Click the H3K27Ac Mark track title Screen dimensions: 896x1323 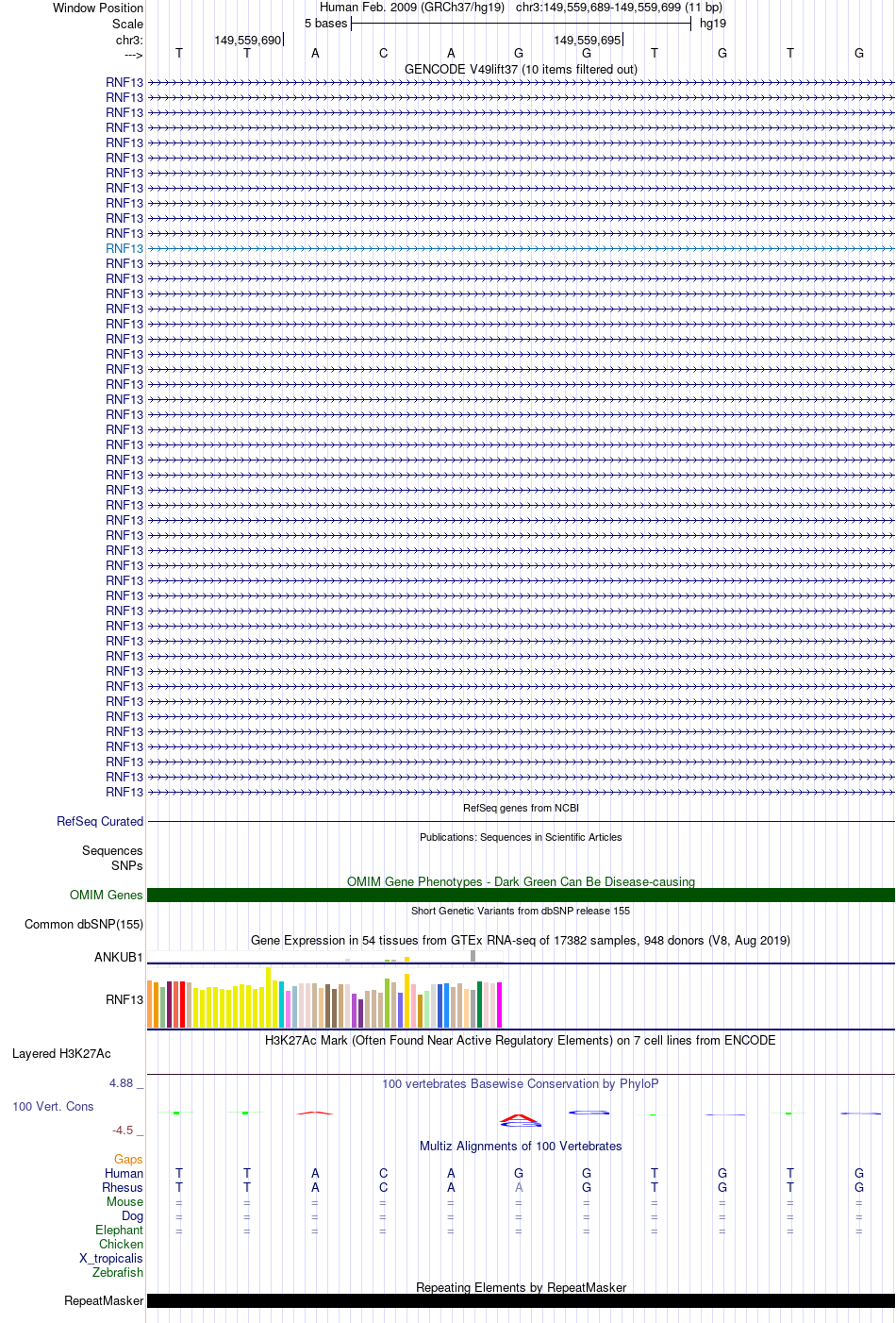click(521, 1040)
